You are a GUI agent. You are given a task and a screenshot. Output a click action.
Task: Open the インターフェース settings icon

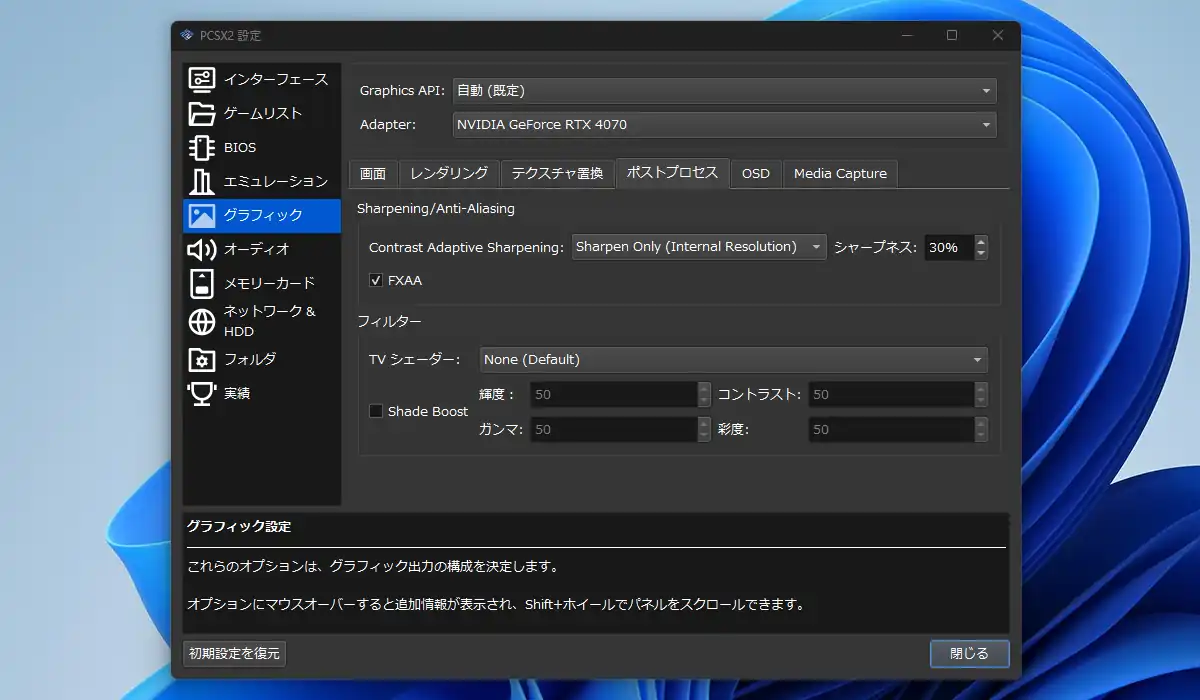[202, 79]
